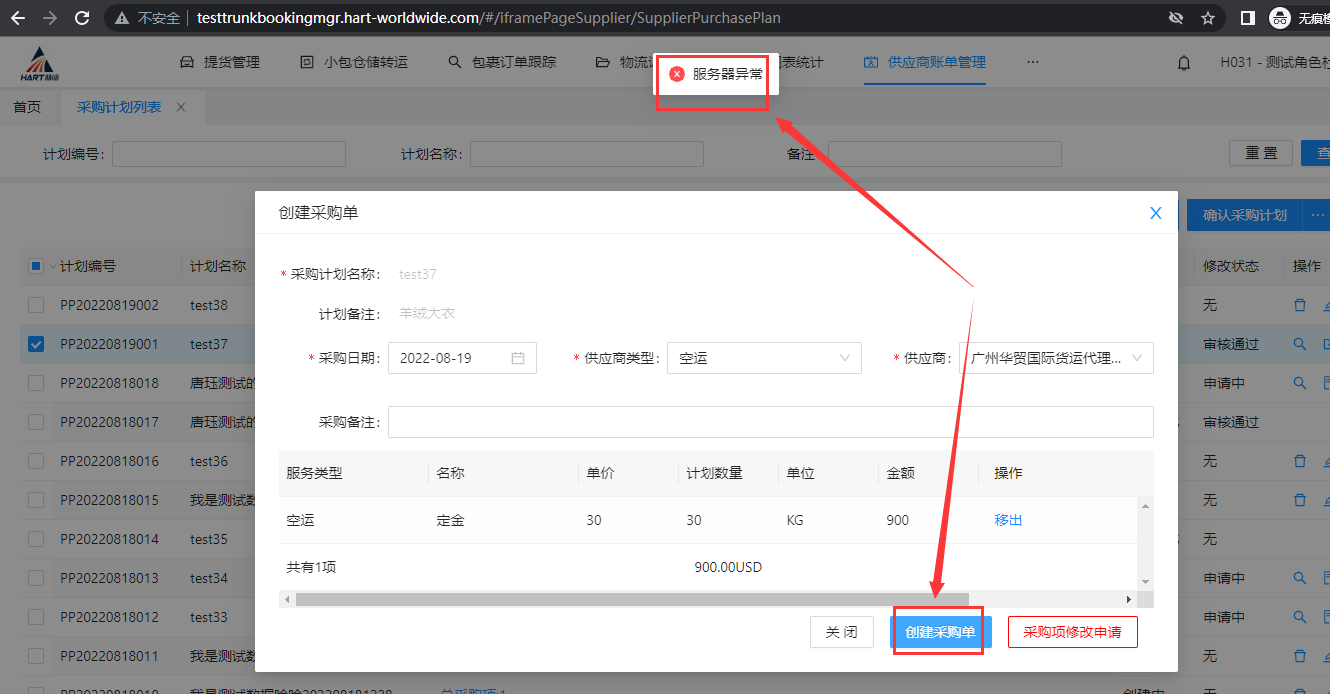Switch to the 首页 tab
Screen dimensions: 1330x694
coord(27,107)
